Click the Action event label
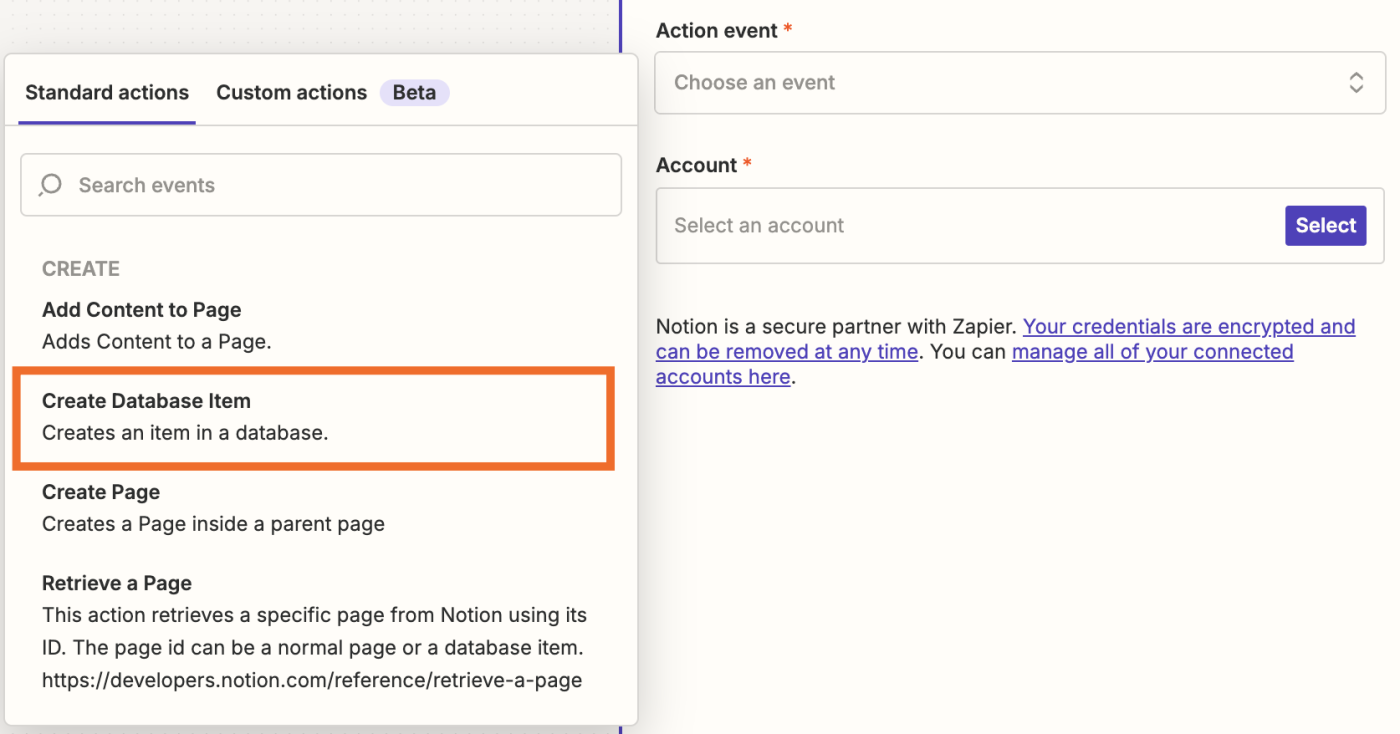This screenshot has height=734, width=1400. click(717, 31)
